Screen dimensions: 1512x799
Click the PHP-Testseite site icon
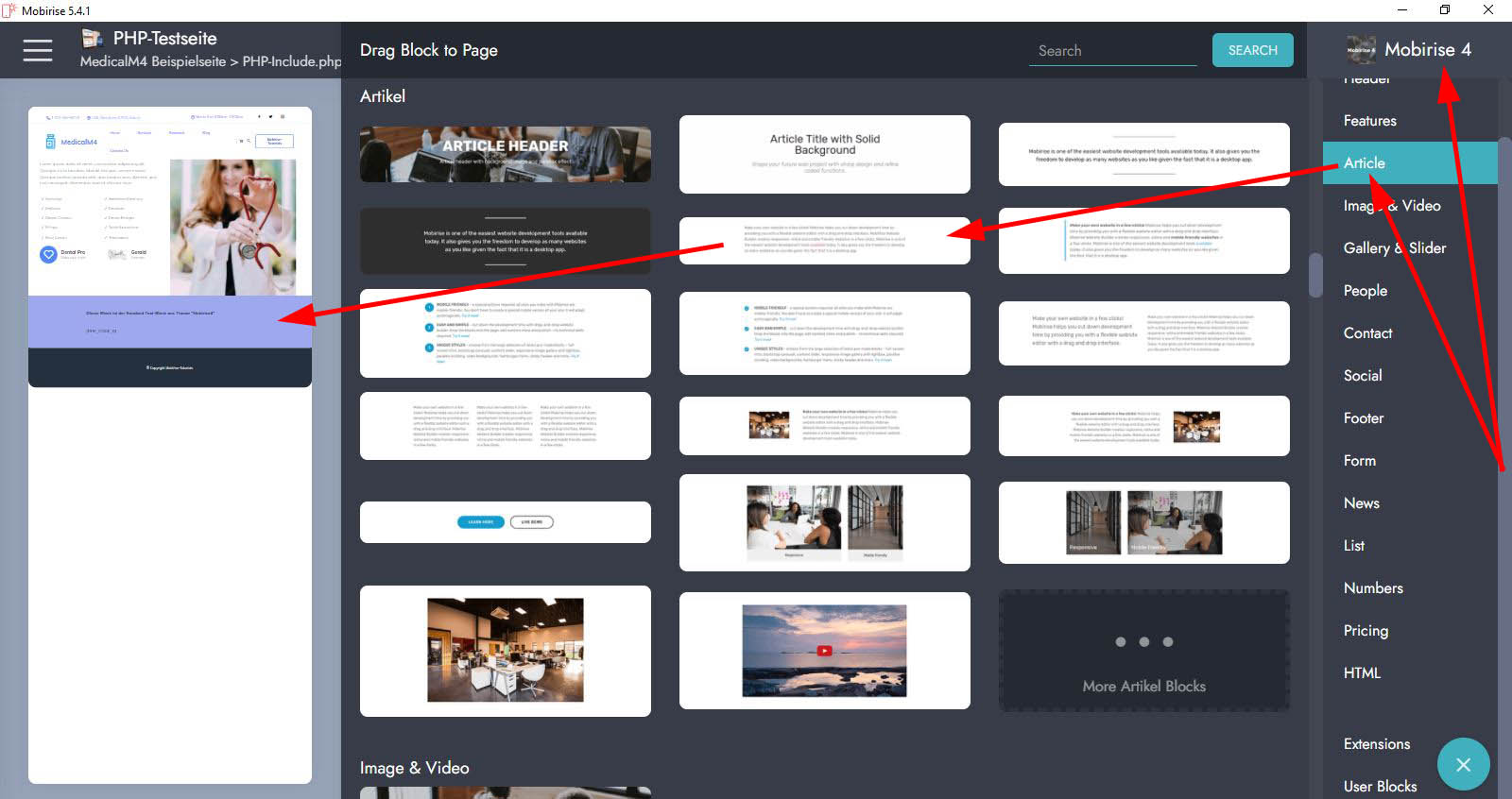(x=92, y=39)
